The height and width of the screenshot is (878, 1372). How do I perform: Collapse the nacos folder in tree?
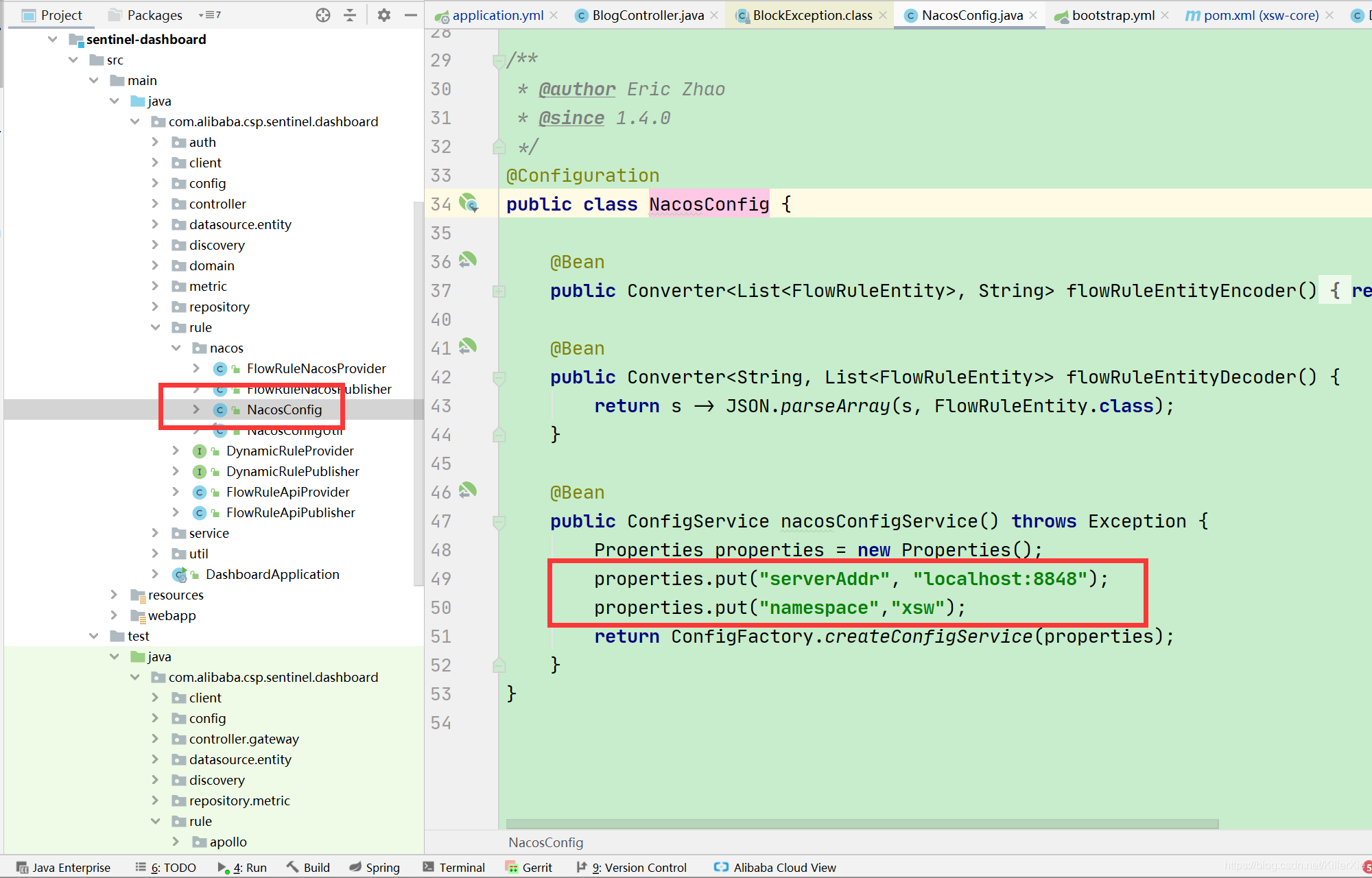176,348
